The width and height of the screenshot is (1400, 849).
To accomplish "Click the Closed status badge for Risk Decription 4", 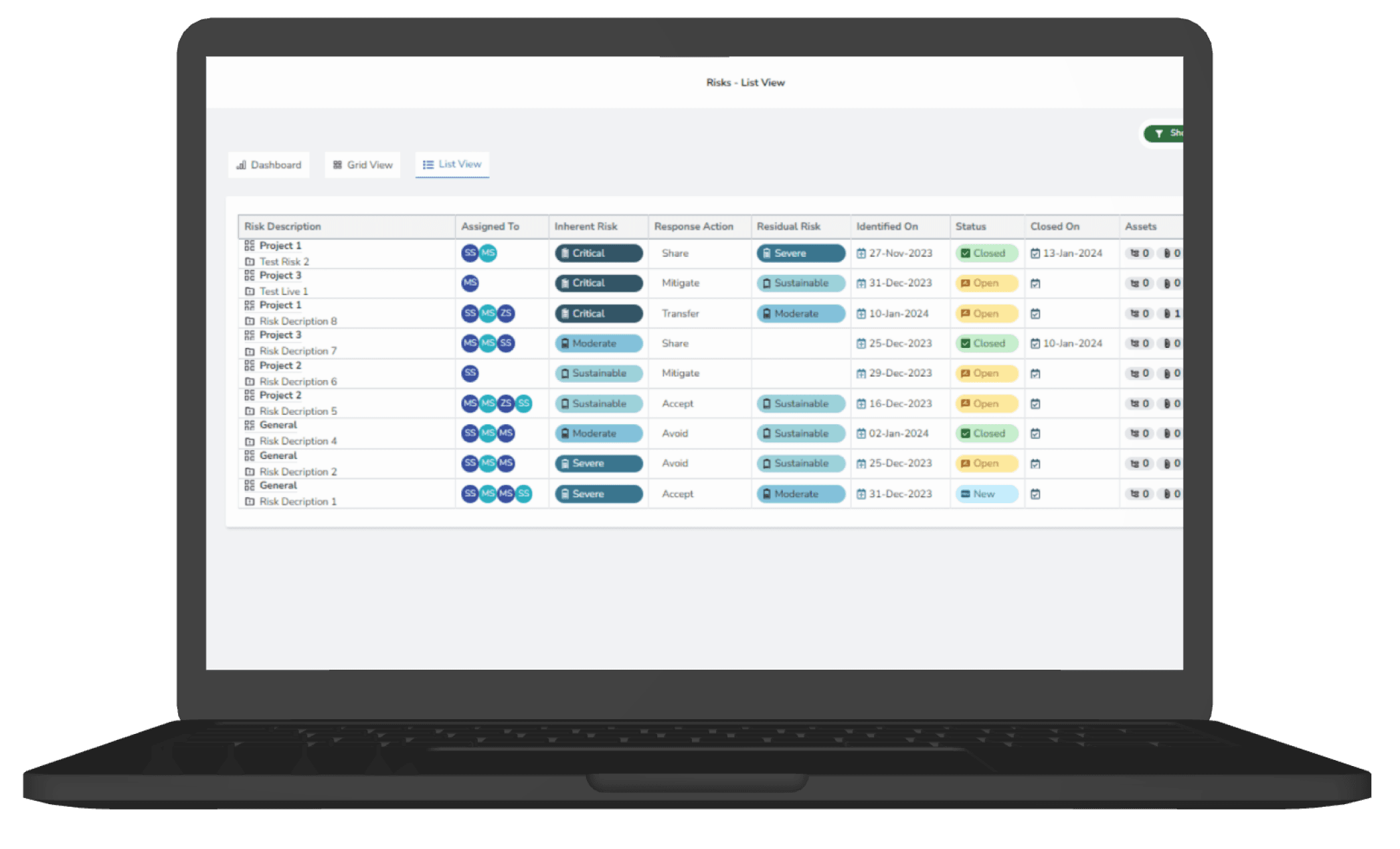I will [986, 434].
